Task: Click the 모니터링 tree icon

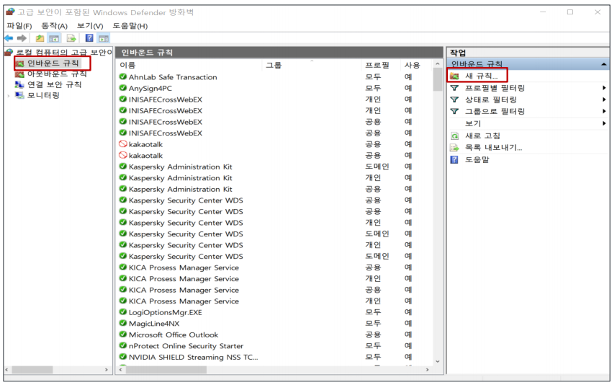Action: [x=20, y=95]
